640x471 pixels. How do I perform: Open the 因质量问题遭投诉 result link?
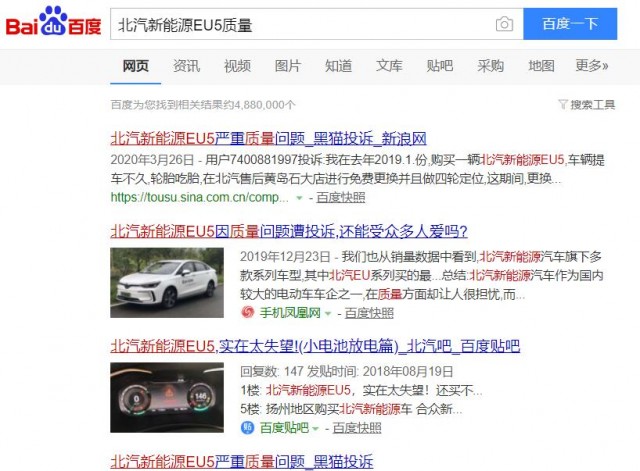point(289,231)
